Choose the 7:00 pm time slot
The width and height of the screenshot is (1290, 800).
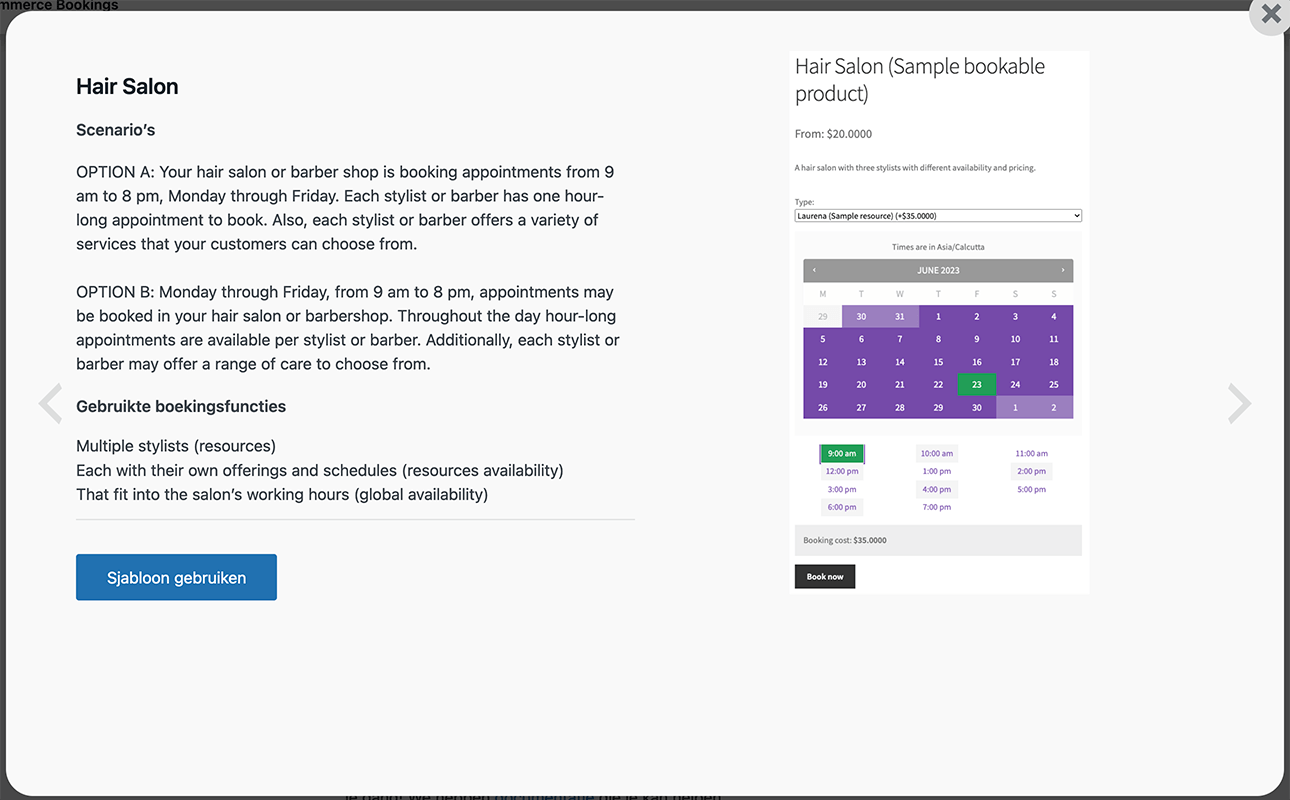coord(937,507)
